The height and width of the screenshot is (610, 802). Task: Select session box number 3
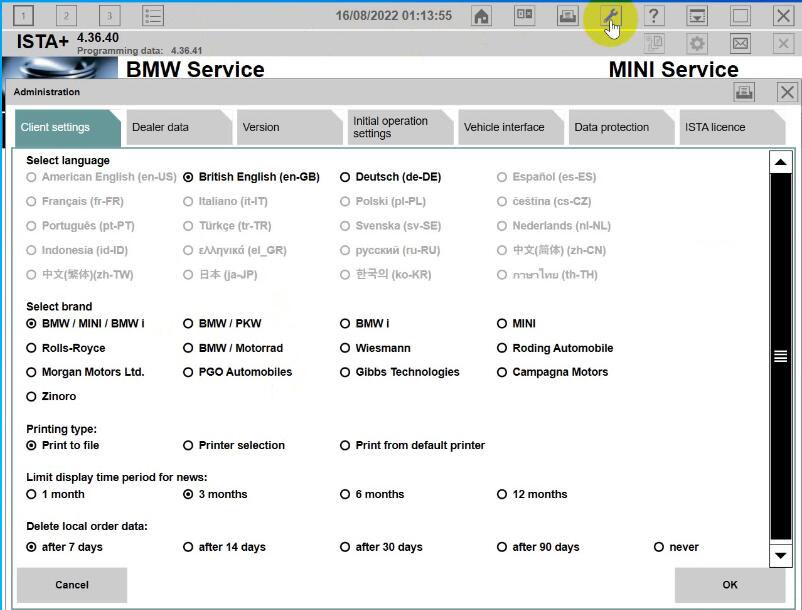click(109, 16)
